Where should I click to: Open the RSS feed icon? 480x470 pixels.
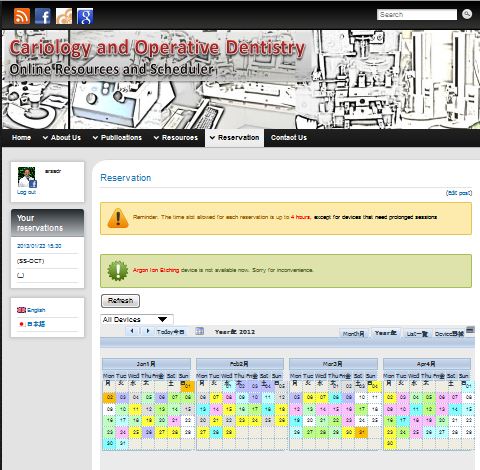pyautogui.click(x=22, y=16)
